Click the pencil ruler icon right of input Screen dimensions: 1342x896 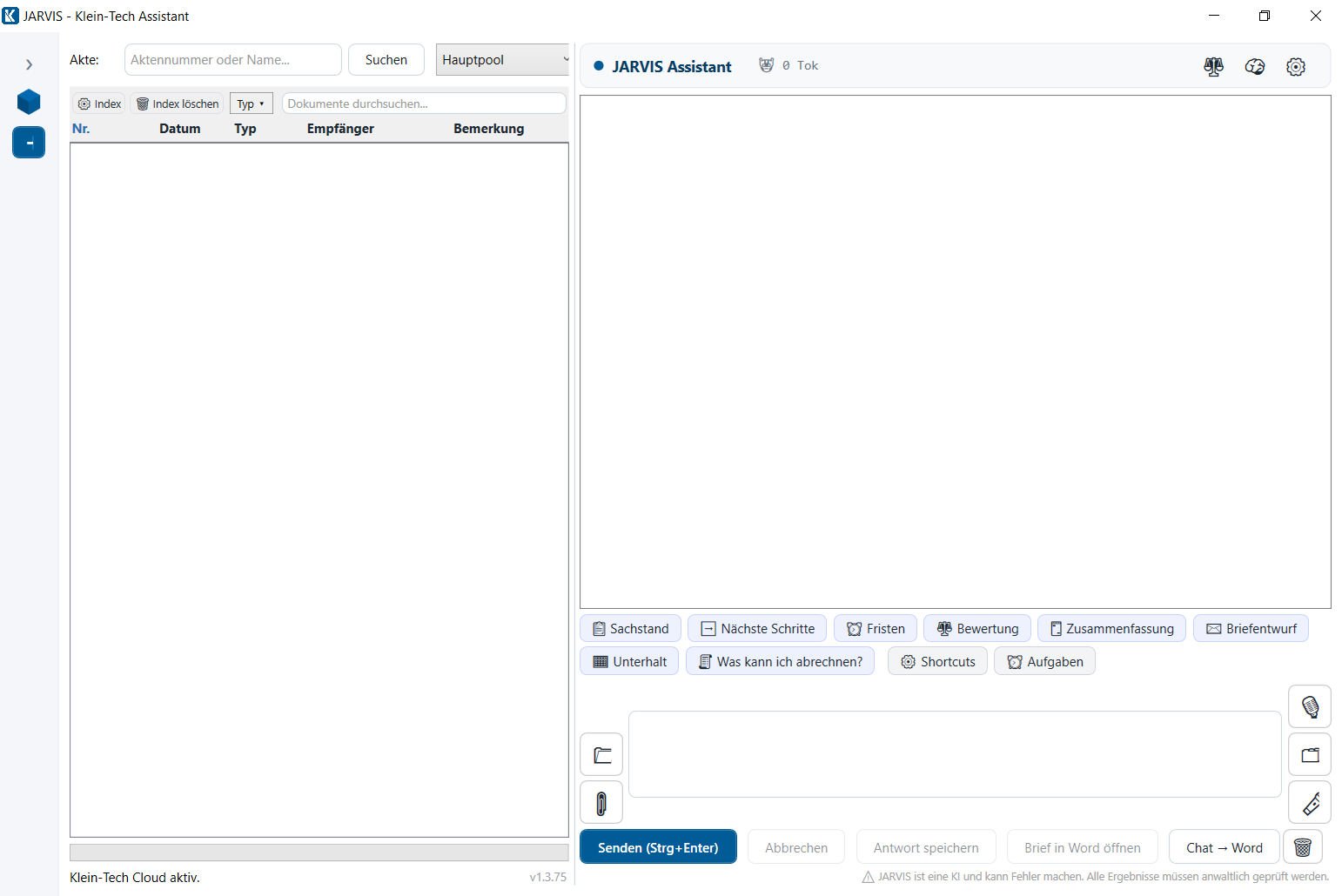tap(1310, 803)
